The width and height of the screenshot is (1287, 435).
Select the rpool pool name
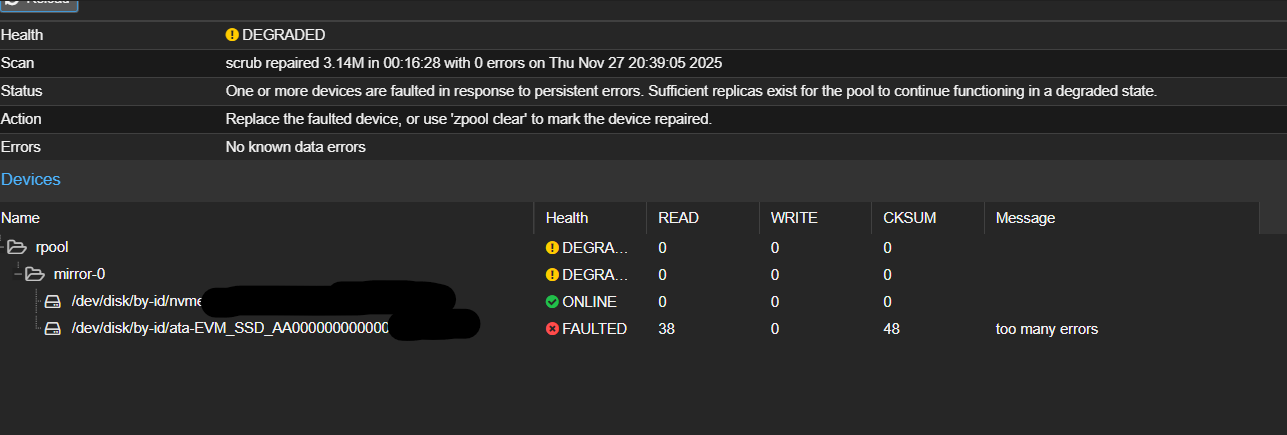(x=51, y=247)
